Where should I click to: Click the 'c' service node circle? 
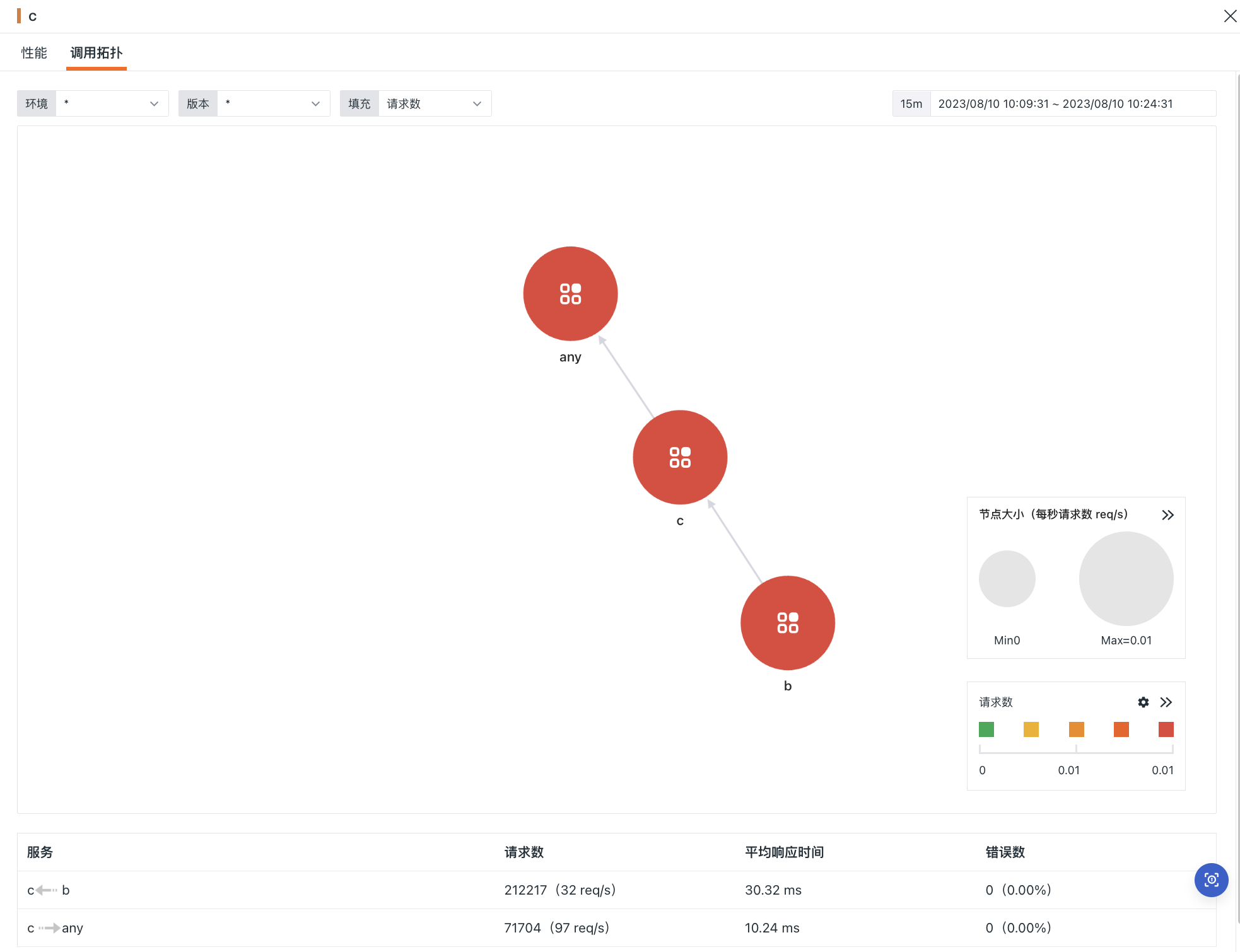(x=680, y=457)
